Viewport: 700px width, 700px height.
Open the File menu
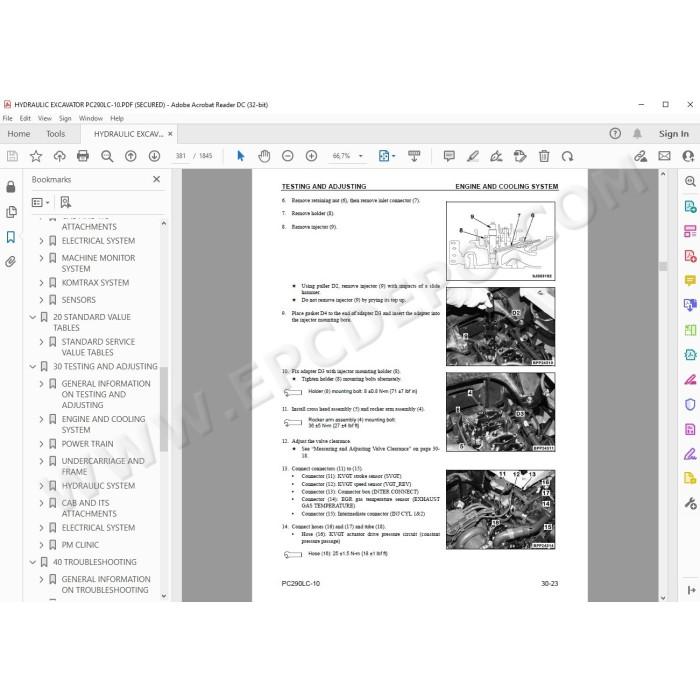pyautogui.click(x=8, y=118)
